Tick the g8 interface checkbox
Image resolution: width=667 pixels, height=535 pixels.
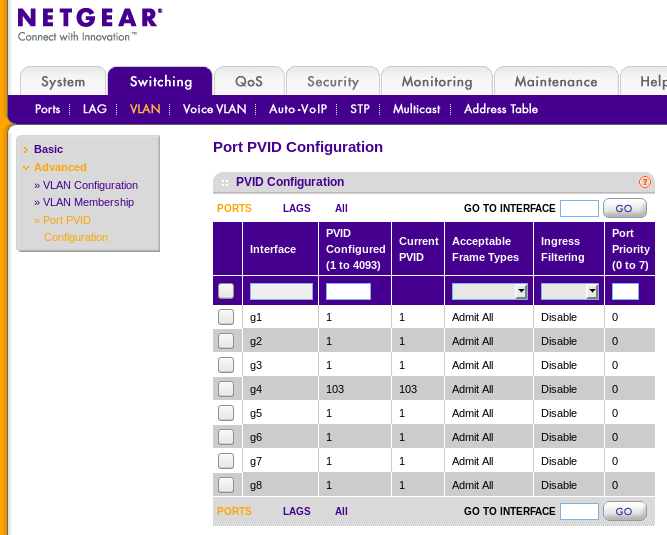226,485
